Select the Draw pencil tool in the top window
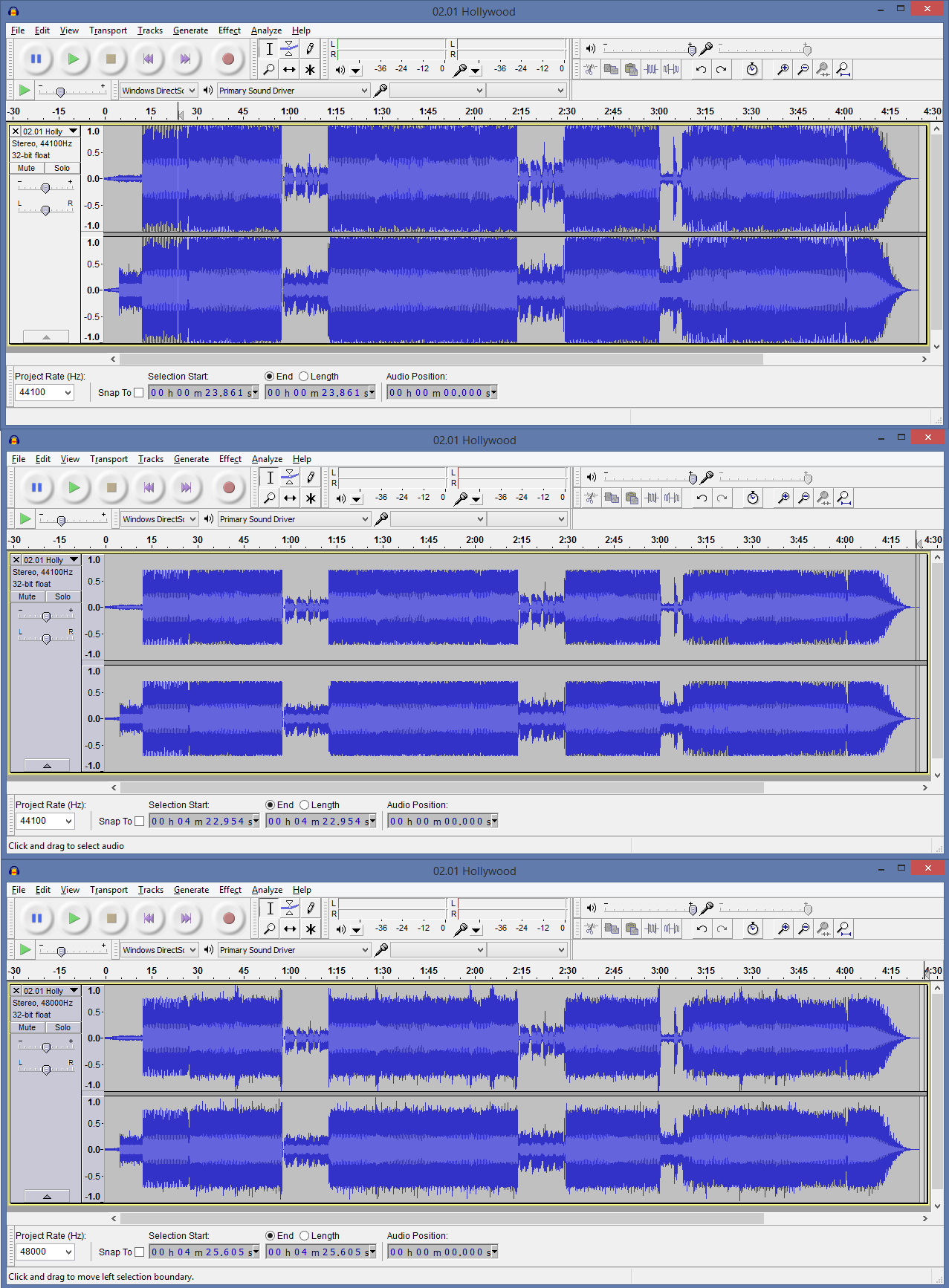Viewport: 949px width, 1288px height. pos(310,49)
